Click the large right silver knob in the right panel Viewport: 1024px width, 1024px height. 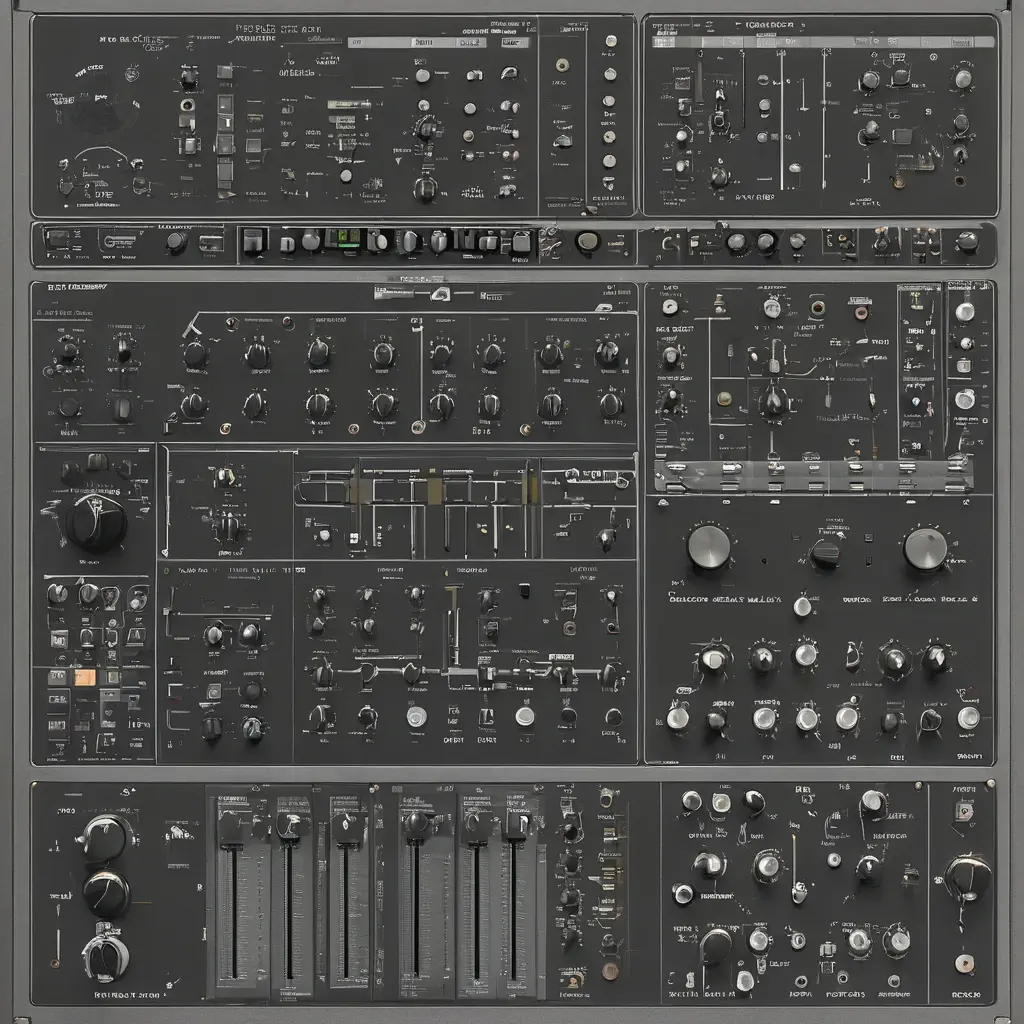pyautogui.click(x=925, y=549)
